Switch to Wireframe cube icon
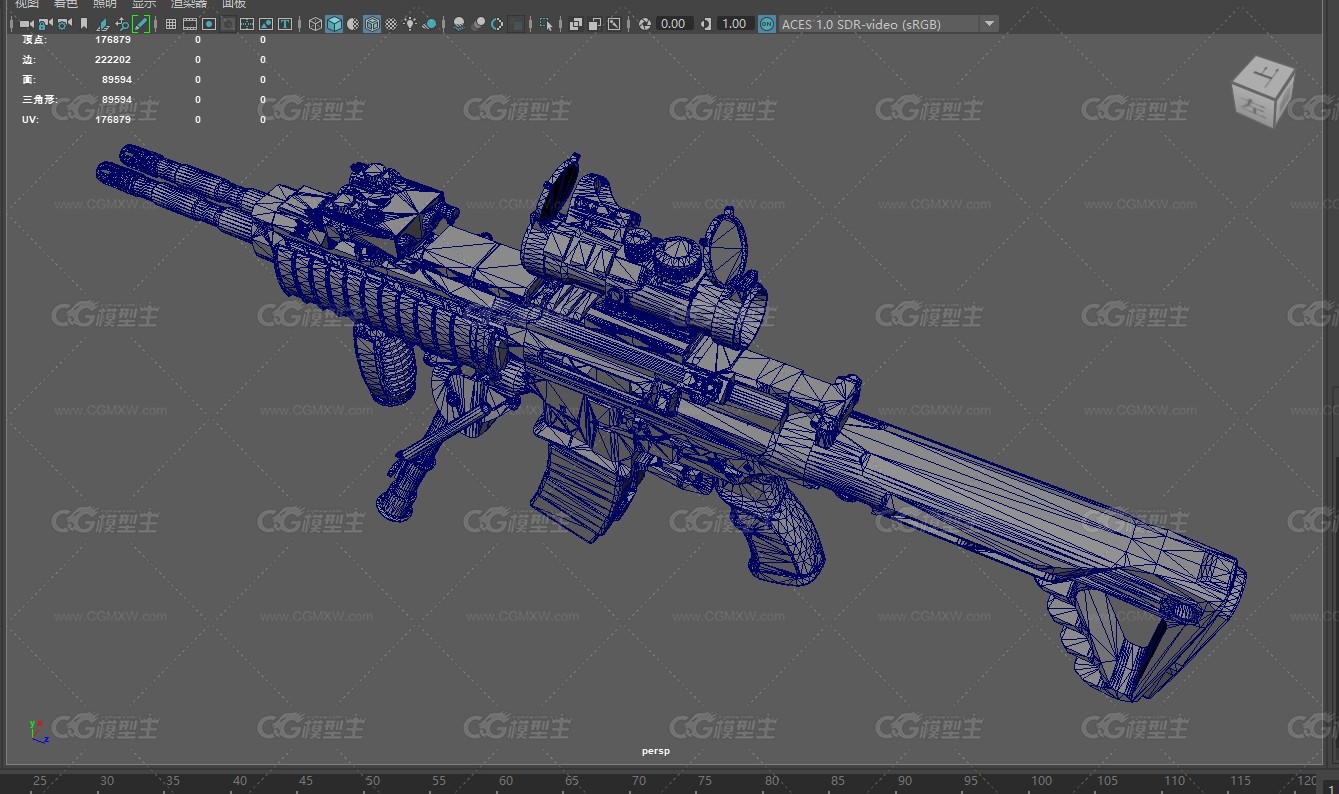1339x794 pixels. point(315,24)
